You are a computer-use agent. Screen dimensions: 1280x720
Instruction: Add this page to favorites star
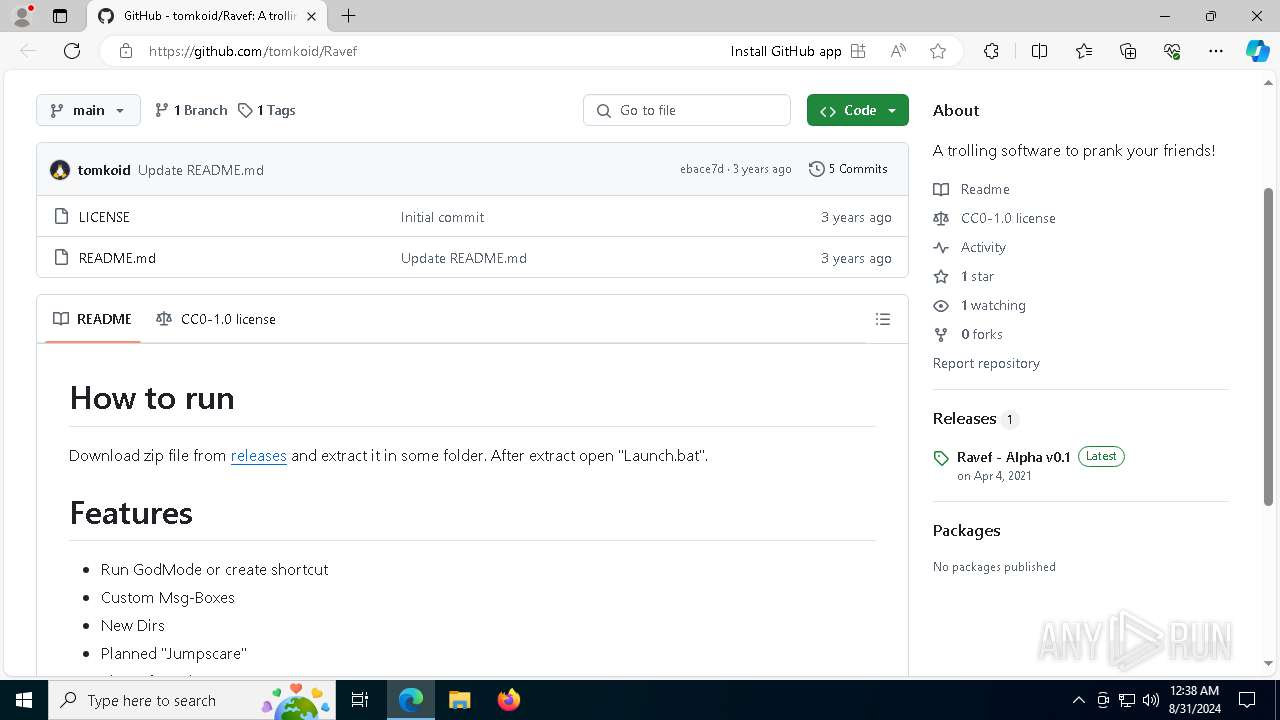click(x=938, y=51)
